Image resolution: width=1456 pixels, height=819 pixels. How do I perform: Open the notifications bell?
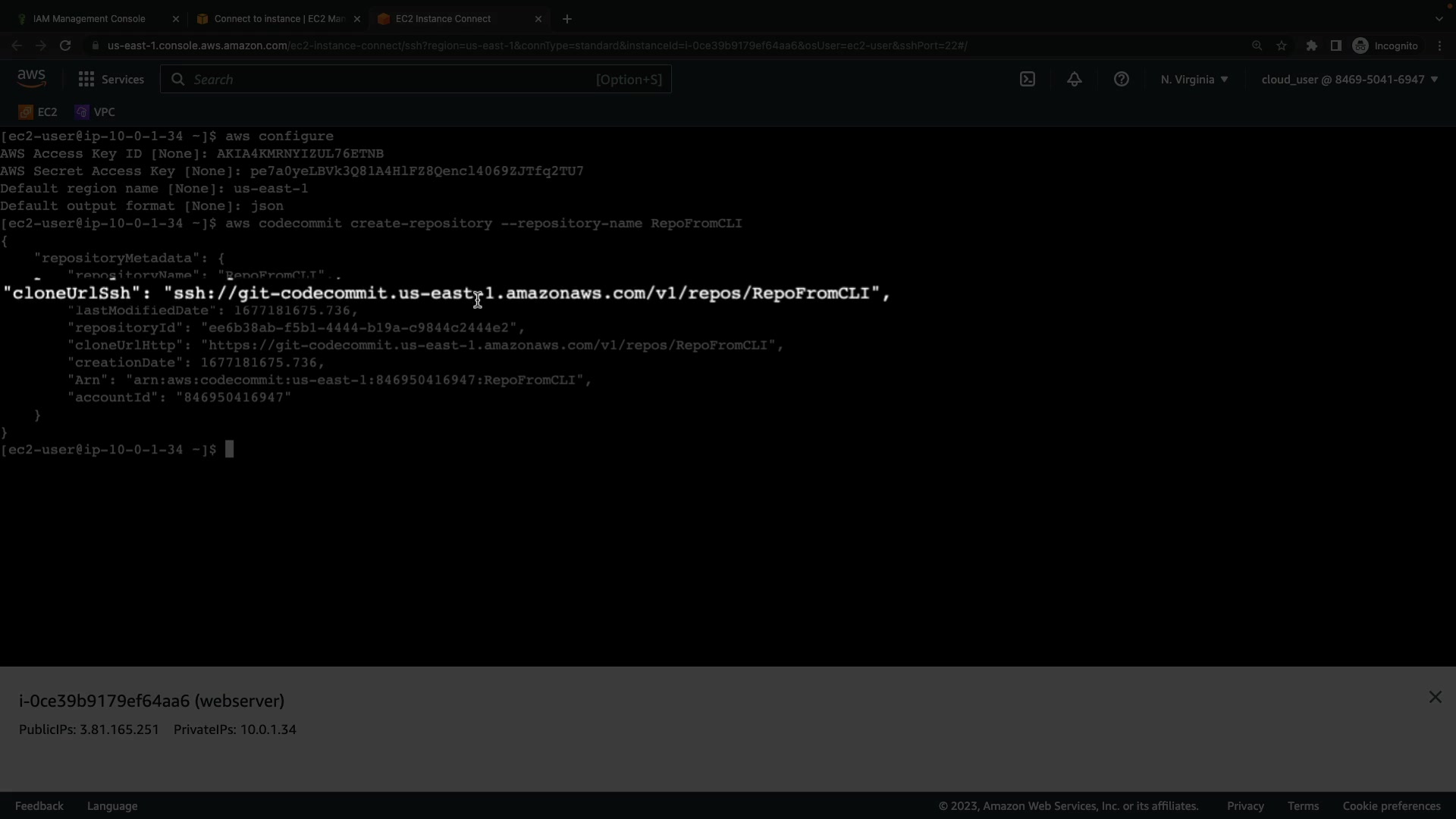(1075, 80)
